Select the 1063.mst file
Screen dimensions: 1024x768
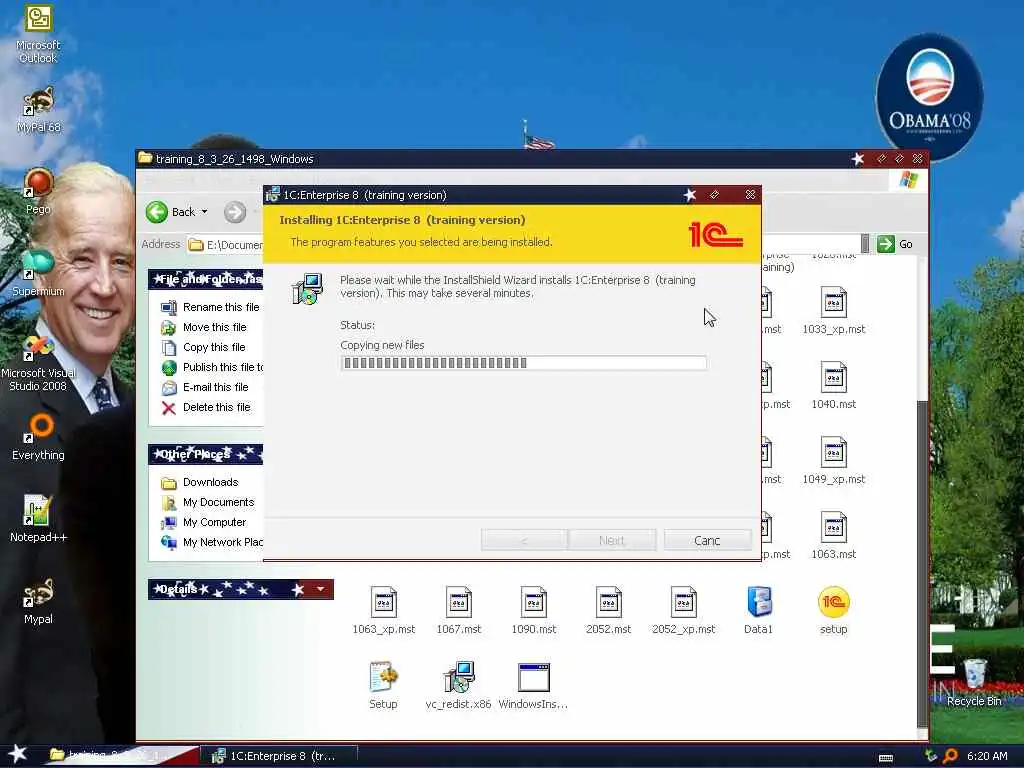point(833,536)
